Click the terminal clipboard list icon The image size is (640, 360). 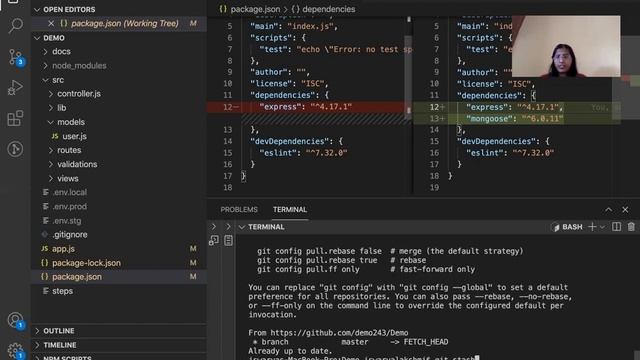click(x=228, y=240)
